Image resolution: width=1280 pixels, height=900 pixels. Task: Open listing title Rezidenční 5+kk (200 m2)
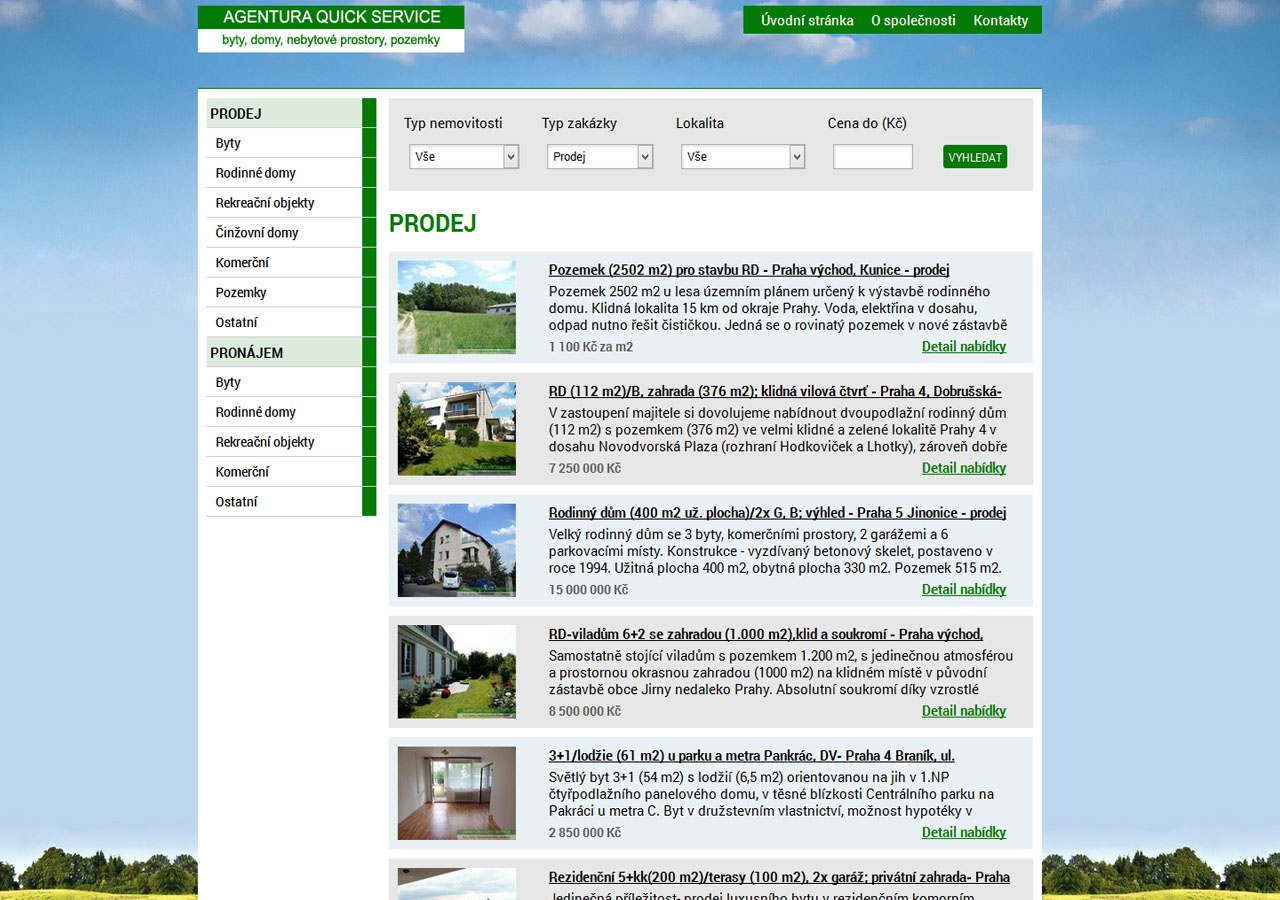(x=779, y=877)
